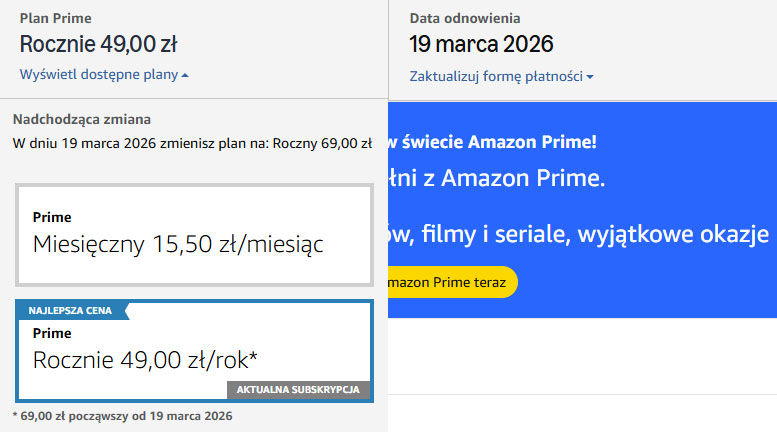Collapse the Wyświetl dostępne plany link

pos(99,75)
